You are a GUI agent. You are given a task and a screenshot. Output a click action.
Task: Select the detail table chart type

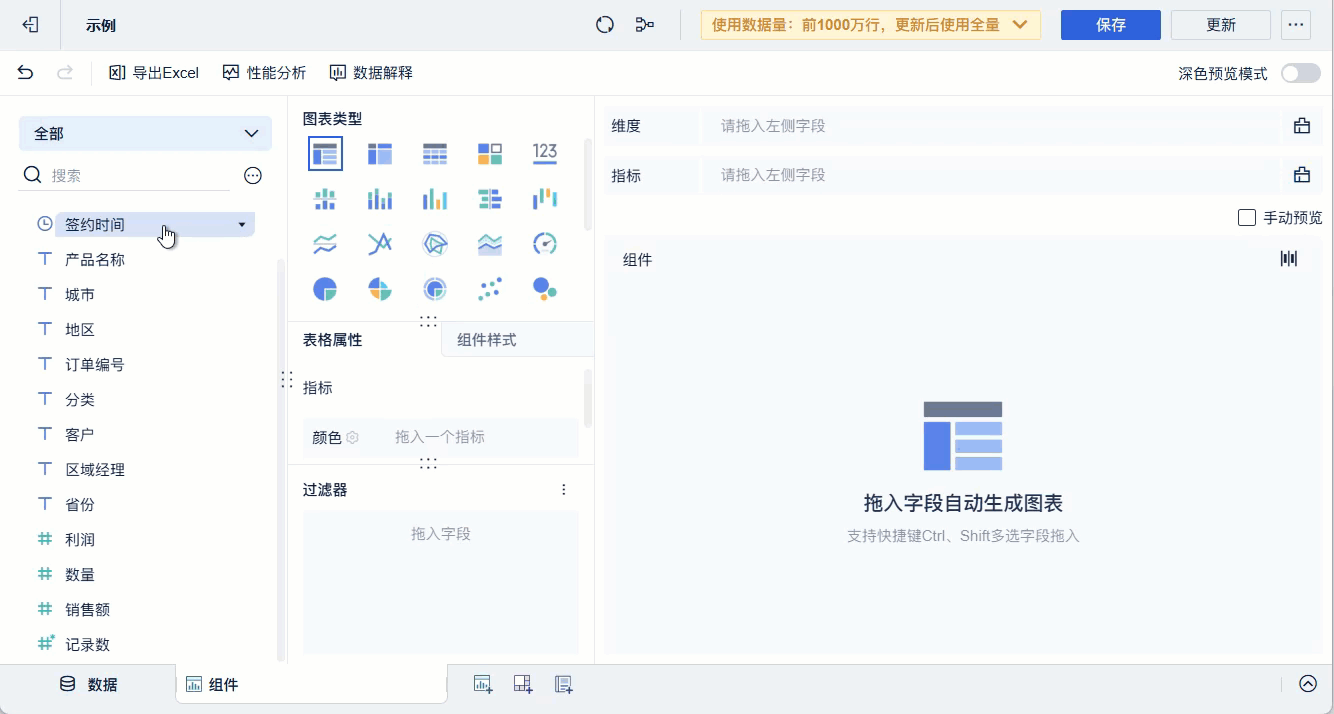point(435,153)
